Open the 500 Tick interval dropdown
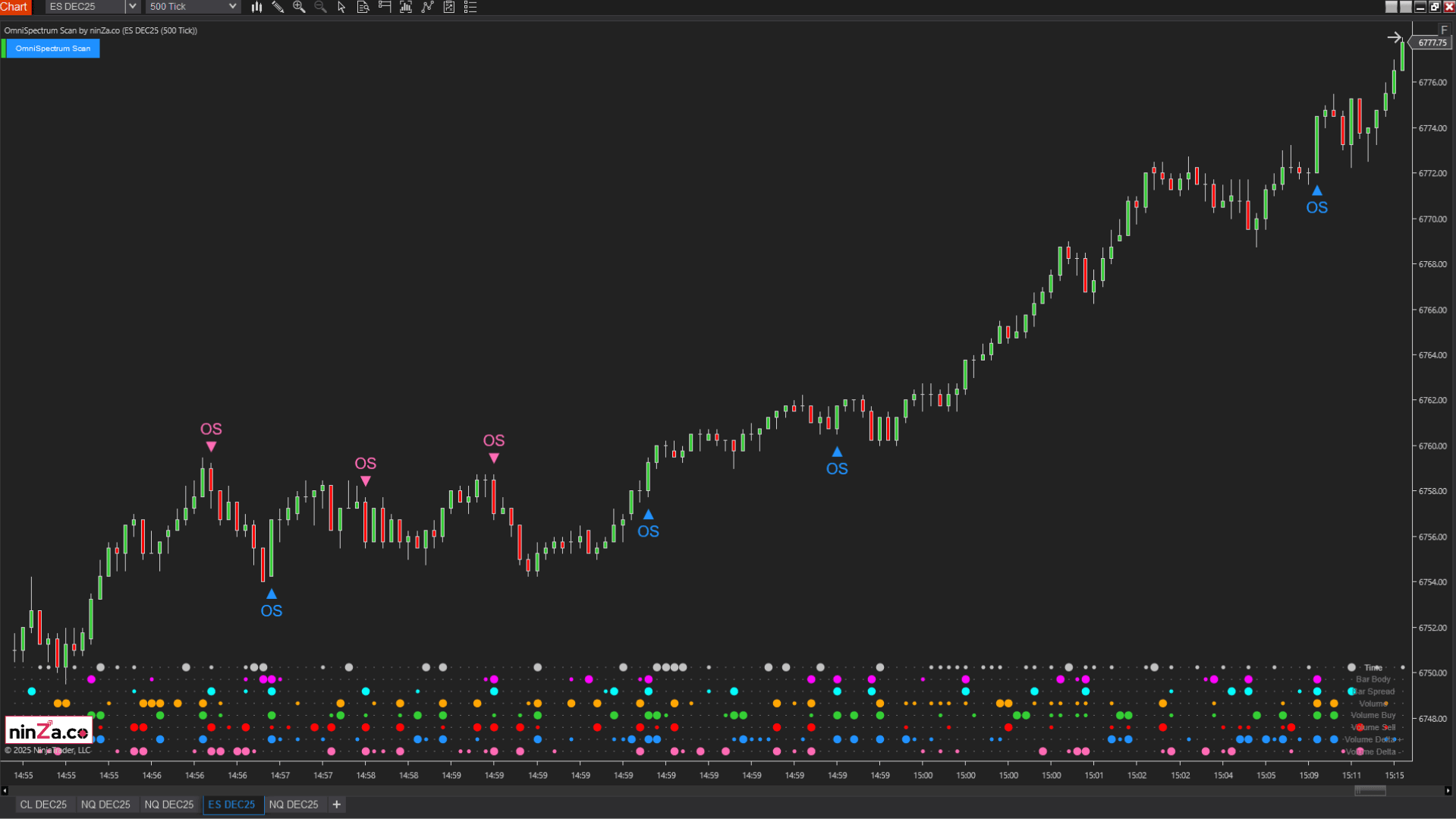The width and height of the screenshot is (1456, 819). tap(193, 7)
